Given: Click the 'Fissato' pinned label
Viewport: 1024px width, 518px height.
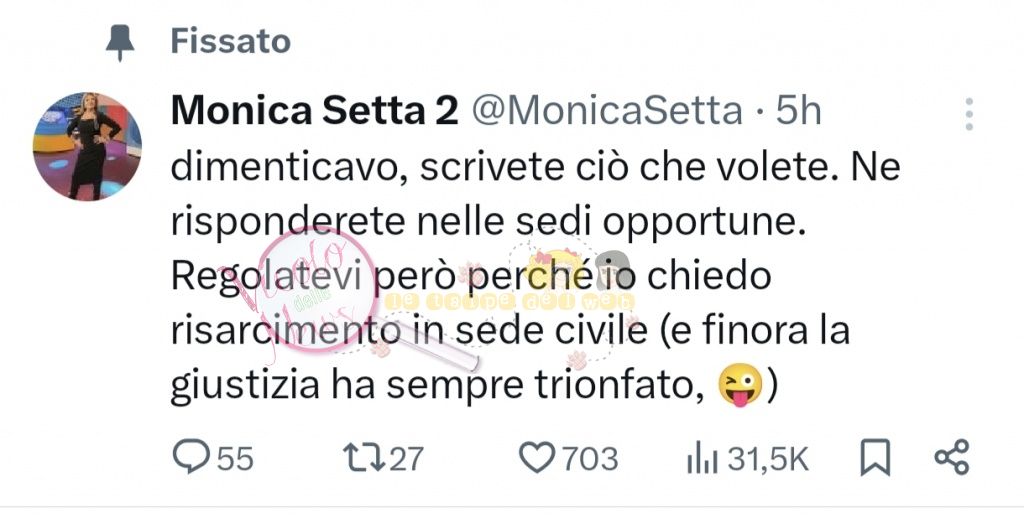Looking at the screenshot, I should point(230,41).
